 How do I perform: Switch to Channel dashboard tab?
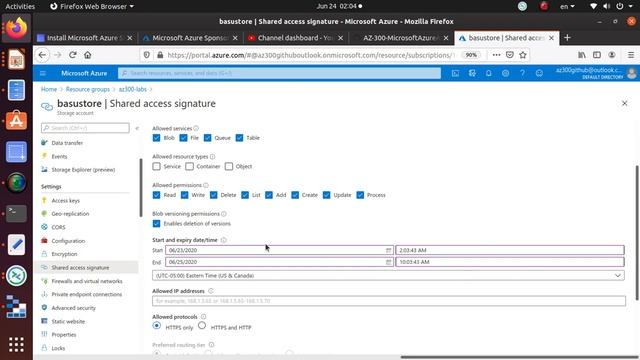pos(296,38)
